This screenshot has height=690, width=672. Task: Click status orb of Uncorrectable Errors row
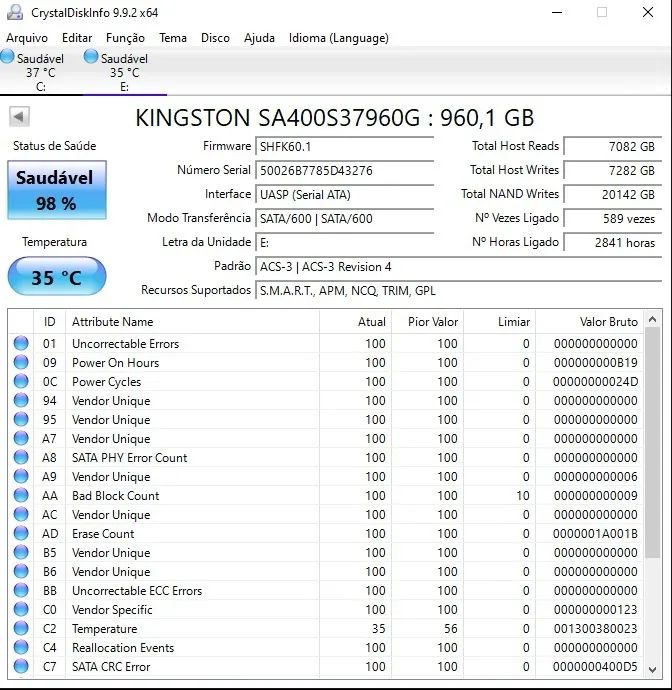coord(21,343)
